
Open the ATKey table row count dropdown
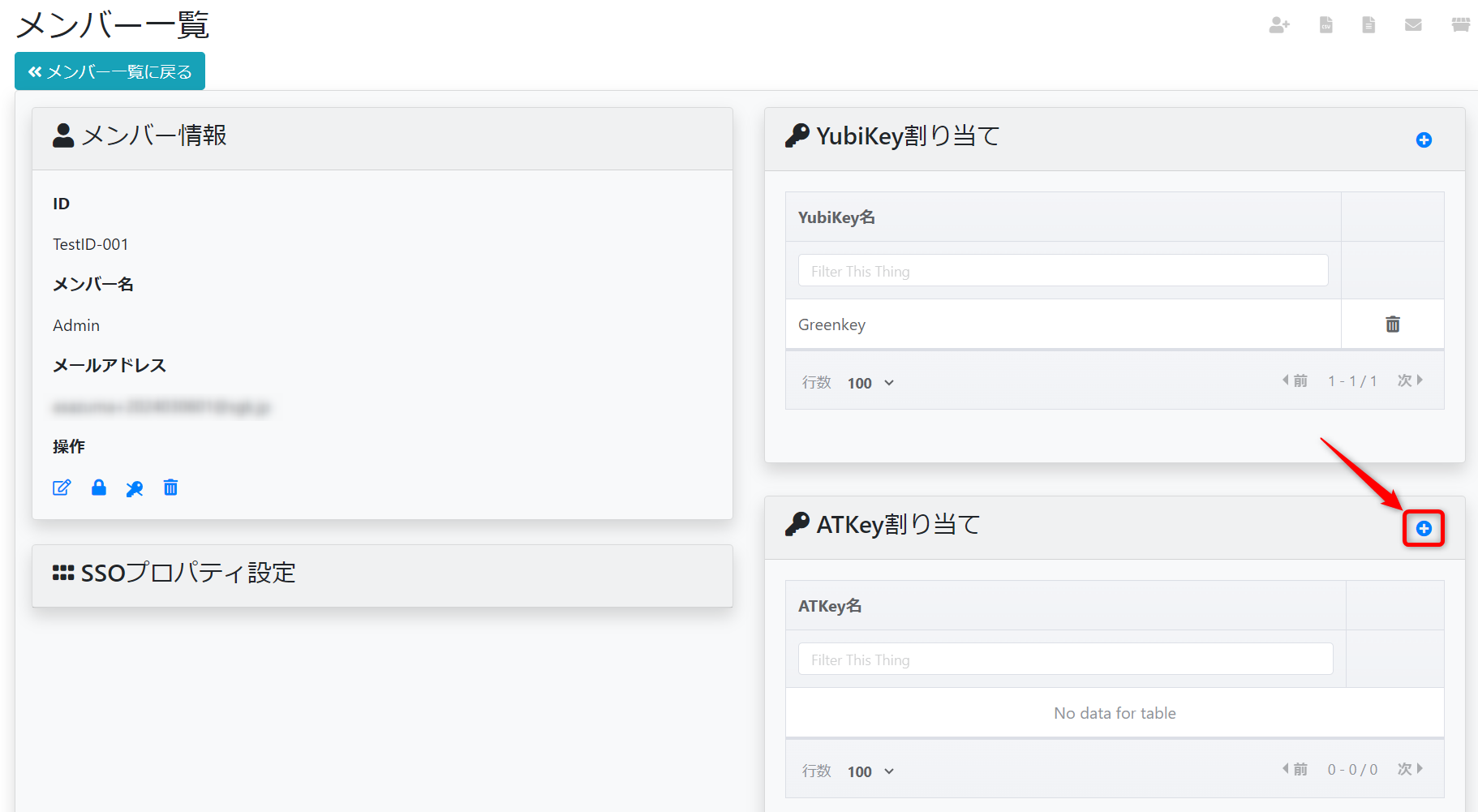point(870,771)
